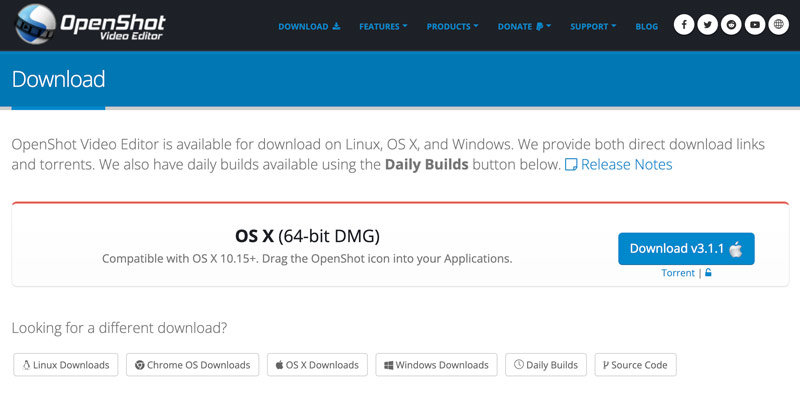Open the Donate dropdown menu
Viewport: 800px width, 400px height.
point(525,26)
